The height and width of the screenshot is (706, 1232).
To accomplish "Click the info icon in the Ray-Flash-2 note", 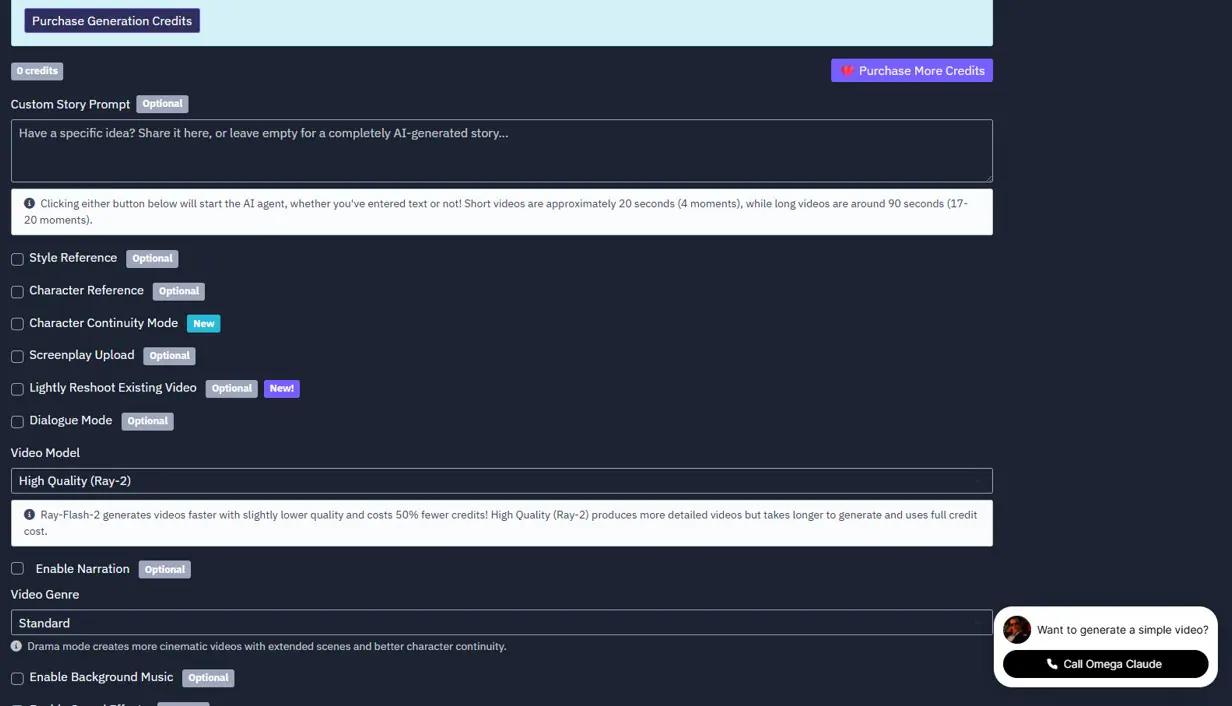I will [30, 514].
